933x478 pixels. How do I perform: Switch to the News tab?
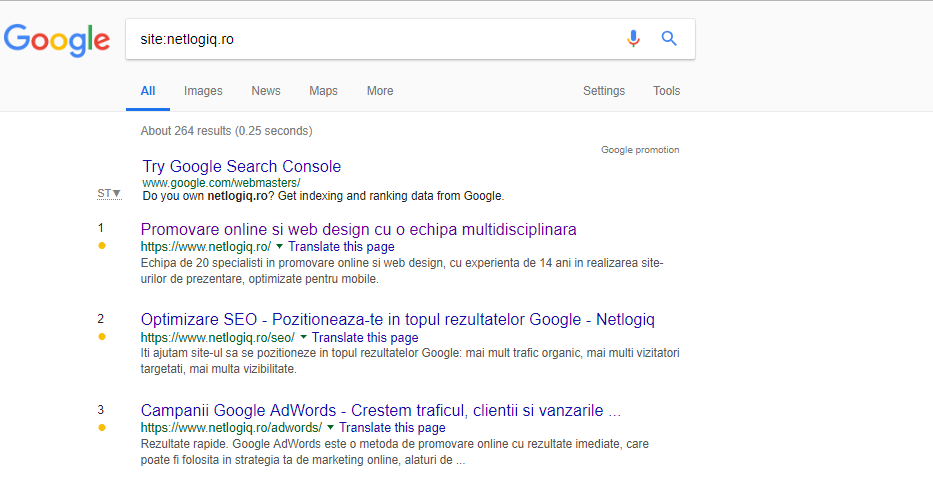pyautogui.click(x=265, y=91)
